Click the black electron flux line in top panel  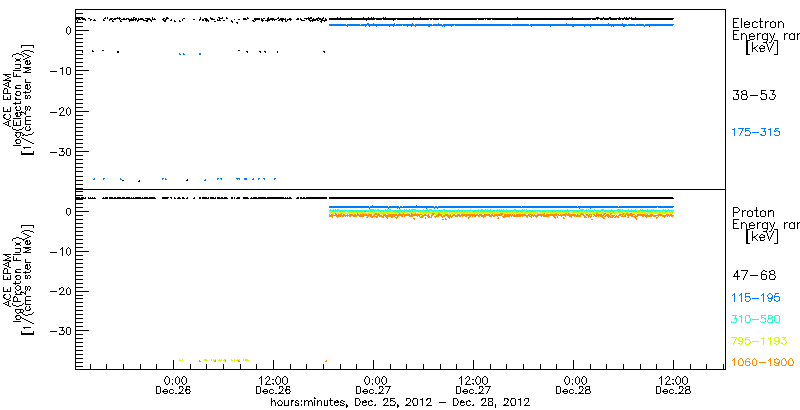pyautogui.click(x=502, y=19)
